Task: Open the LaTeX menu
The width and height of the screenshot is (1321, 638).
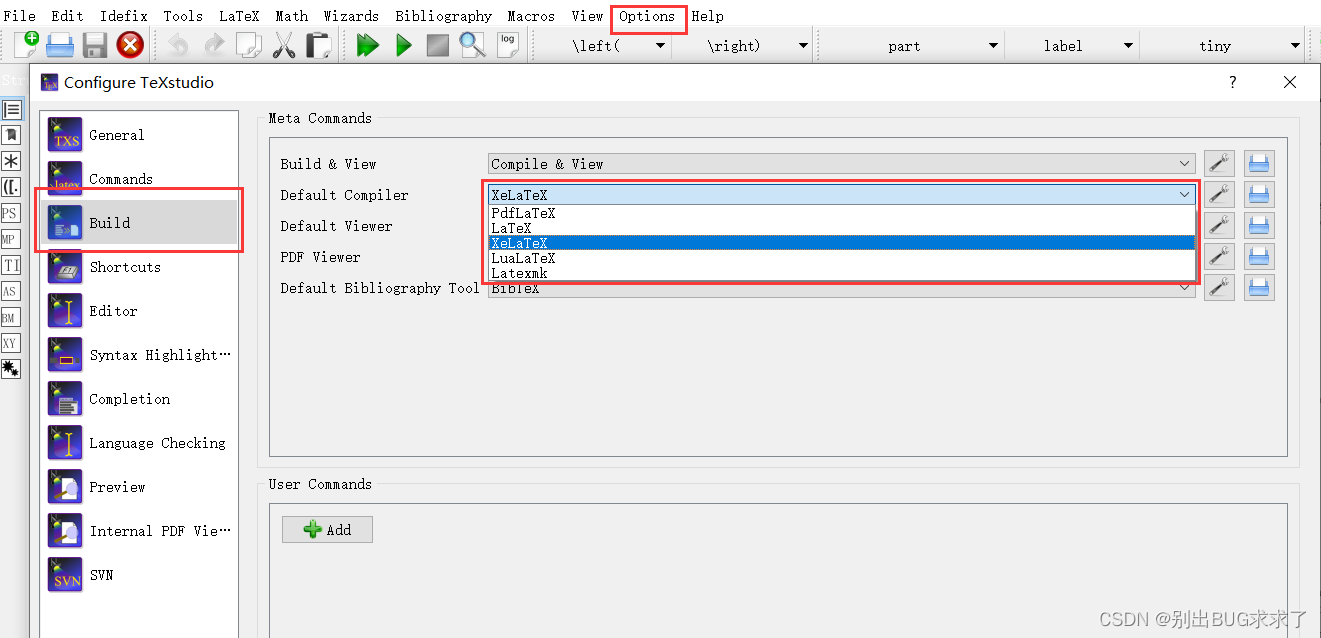Action: pos(238,16)
